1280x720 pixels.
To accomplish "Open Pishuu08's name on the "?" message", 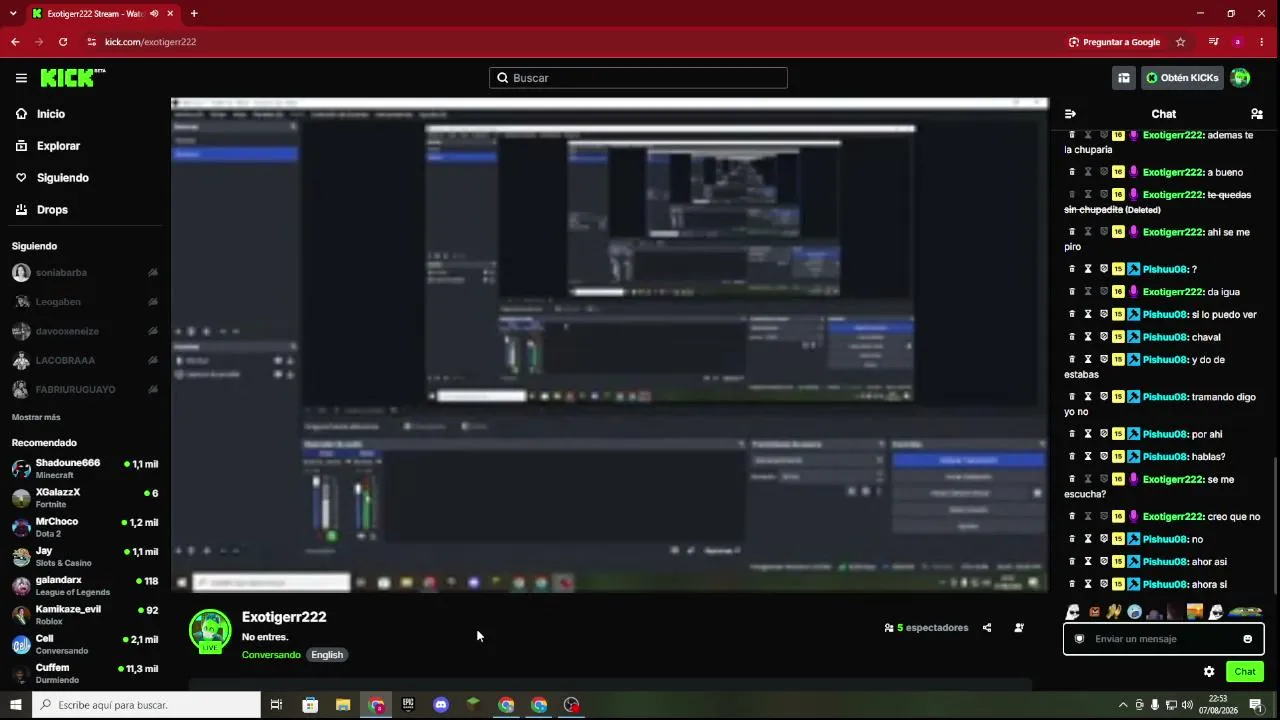I will point(1166,269).
